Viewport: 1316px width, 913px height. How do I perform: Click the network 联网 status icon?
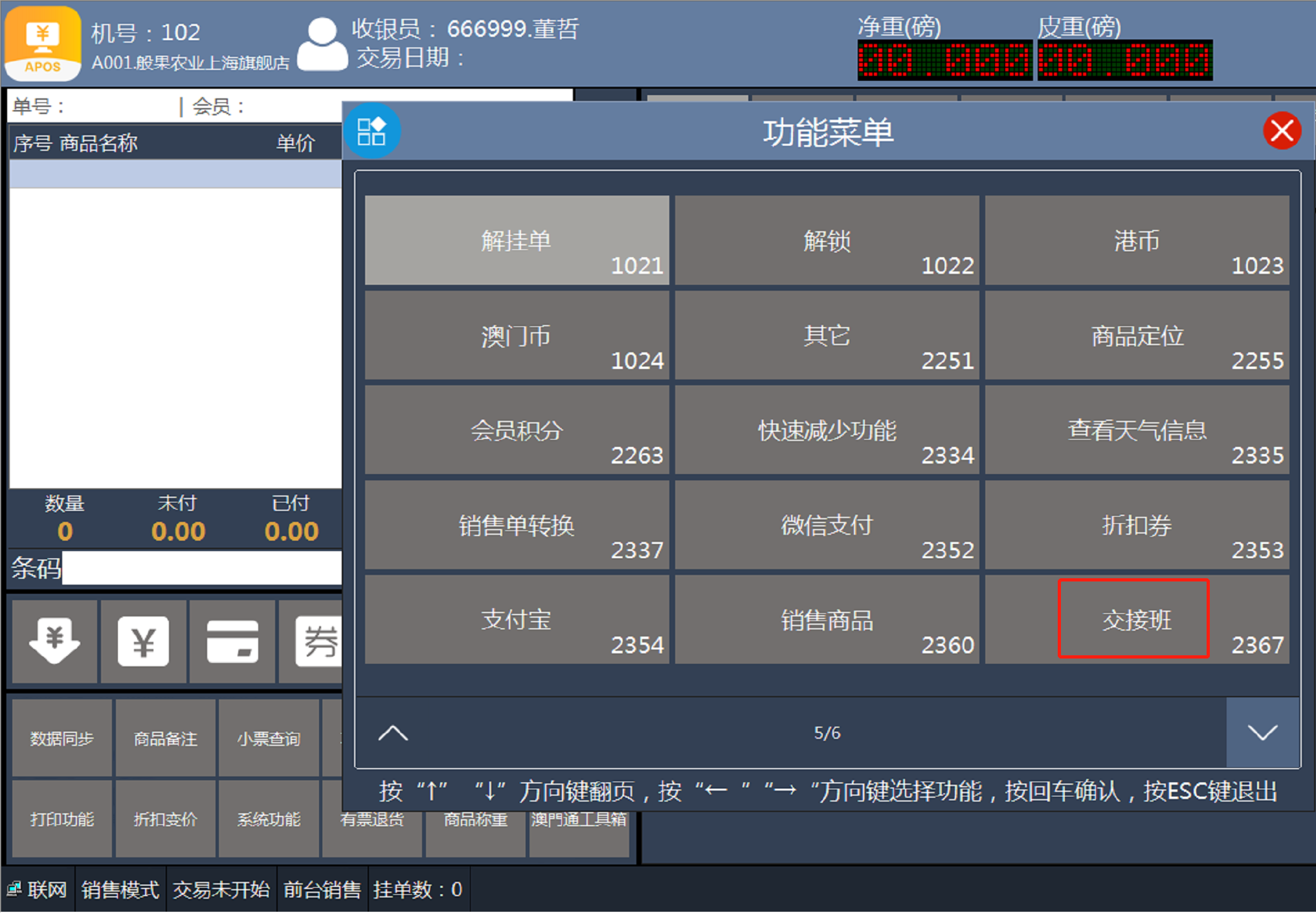pos(14,889)
